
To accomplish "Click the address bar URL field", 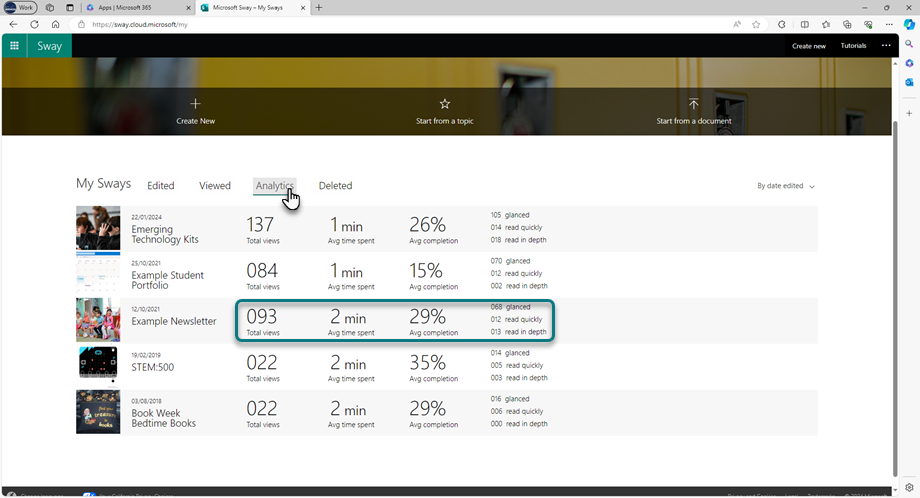I will (405, 25).
